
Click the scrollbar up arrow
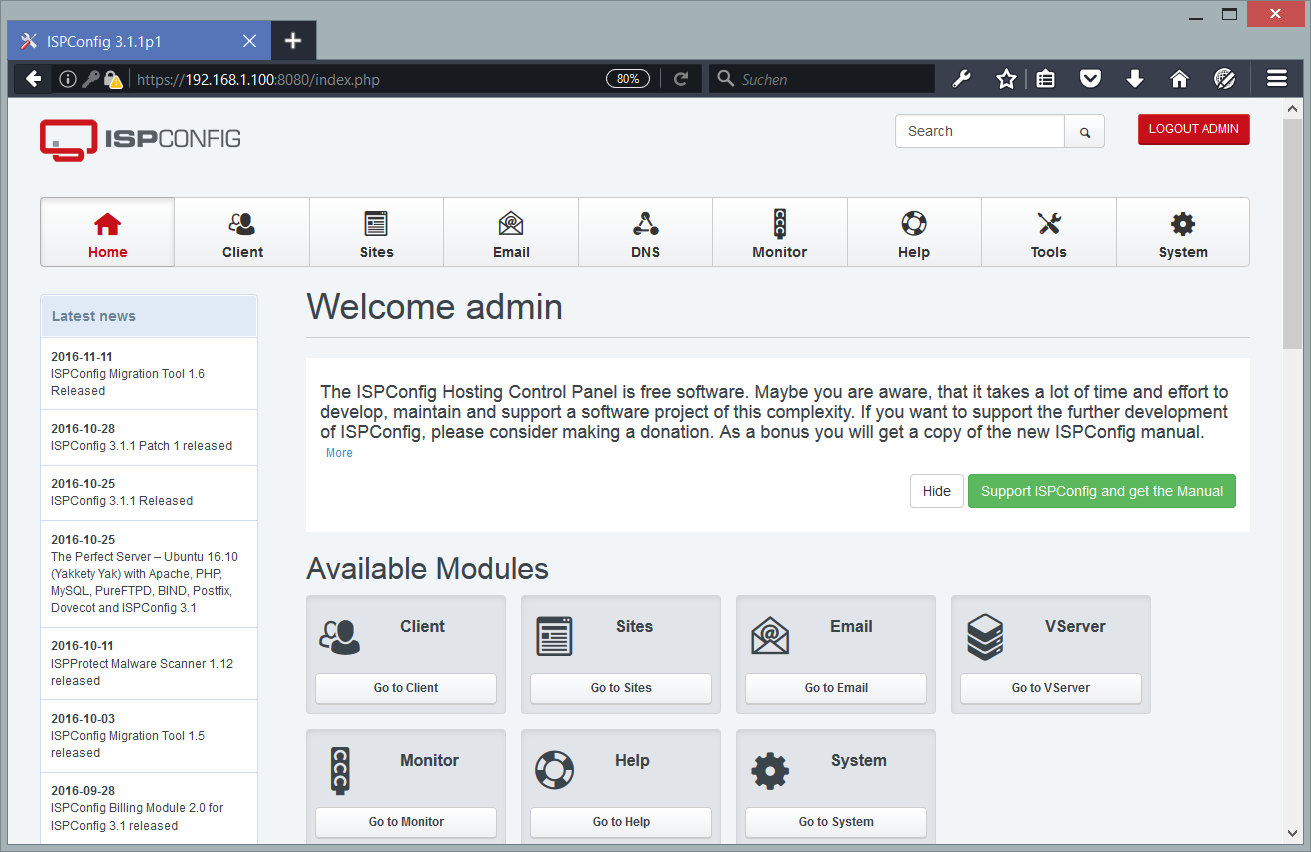[x=1292, y=109]
